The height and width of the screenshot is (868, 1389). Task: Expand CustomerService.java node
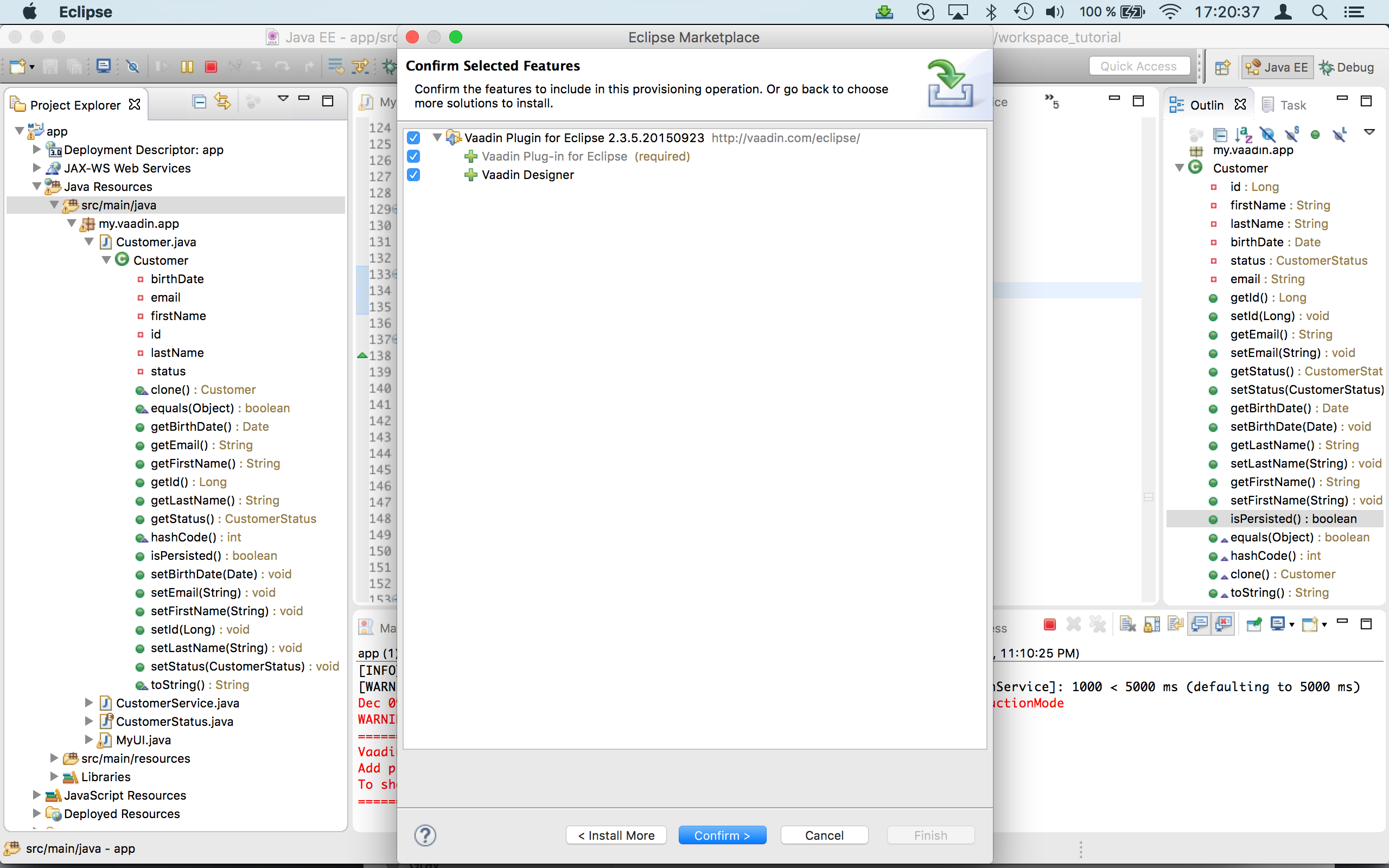coord(89,703)
